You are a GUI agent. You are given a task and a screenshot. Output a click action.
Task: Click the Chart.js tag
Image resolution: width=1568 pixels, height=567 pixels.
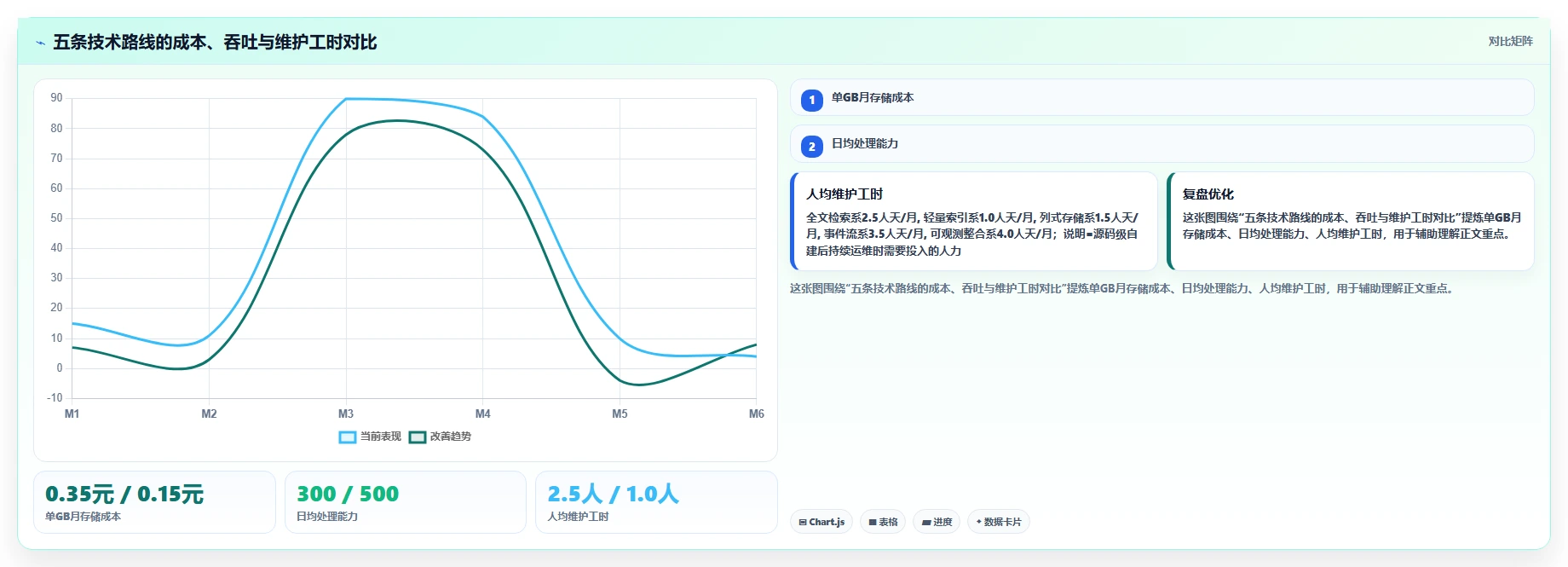821,522
